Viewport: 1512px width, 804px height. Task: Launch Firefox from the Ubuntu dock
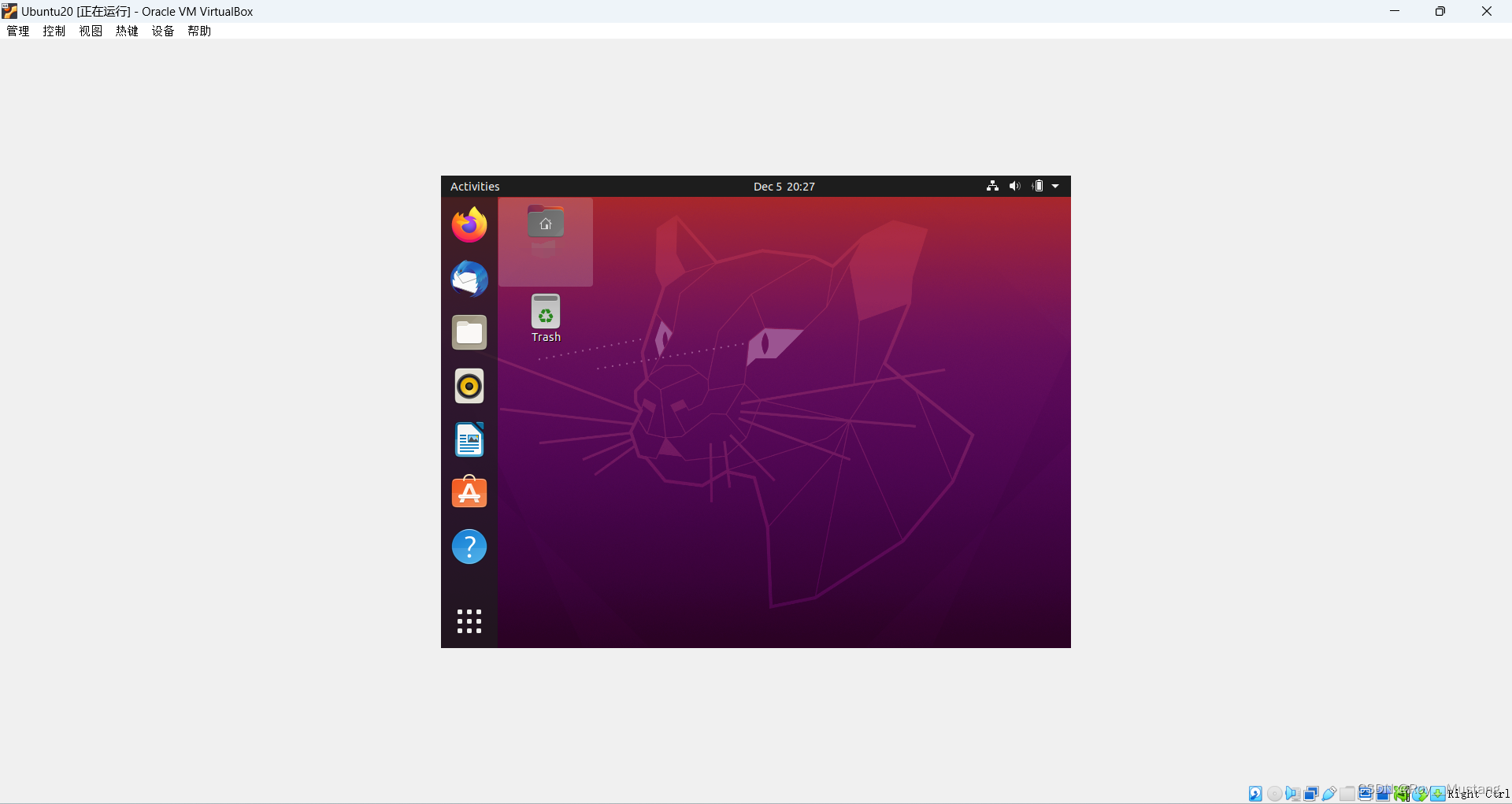469,225
